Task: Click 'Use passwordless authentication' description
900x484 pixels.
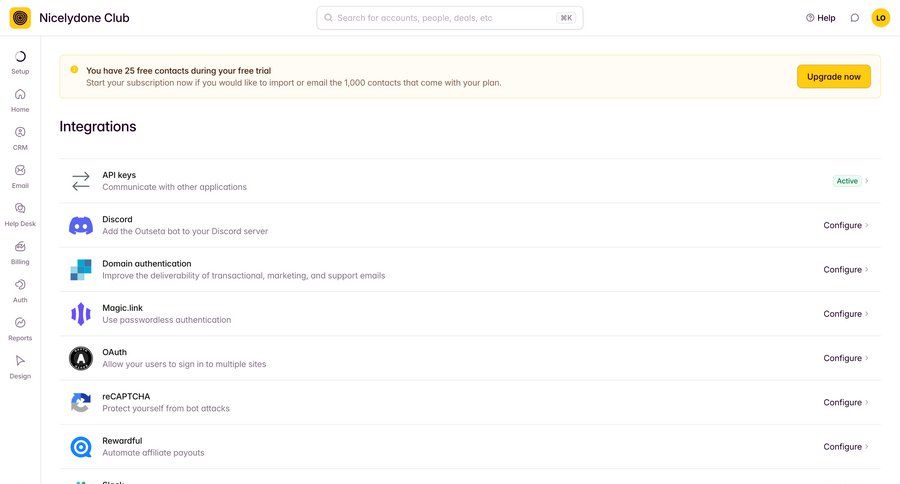Action: (166, 320)
